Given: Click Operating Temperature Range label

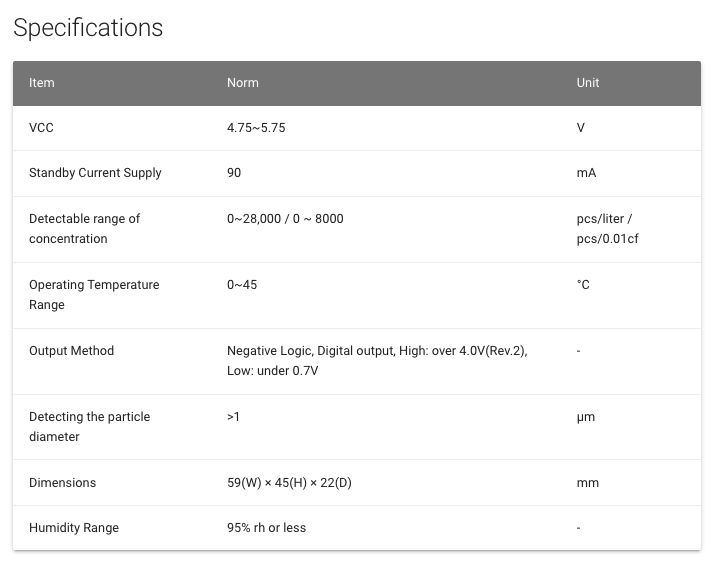Looking at the screenshot, I should (94, 295).
